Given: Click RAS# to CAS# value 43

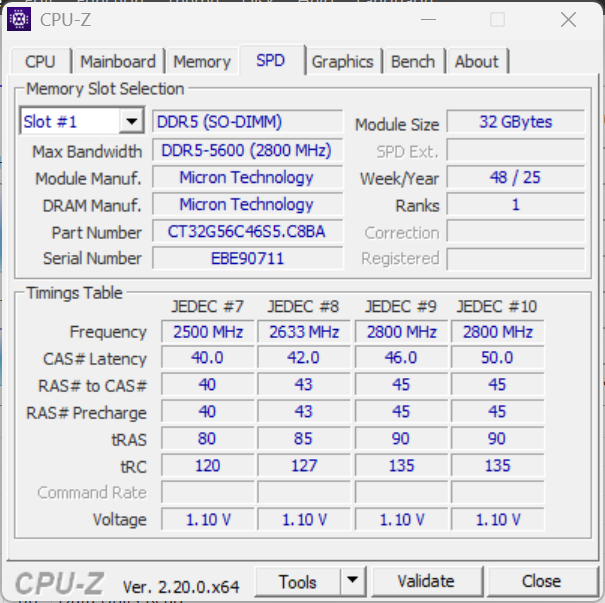Looking at the screenshot, I should click(x=304, y=384).
